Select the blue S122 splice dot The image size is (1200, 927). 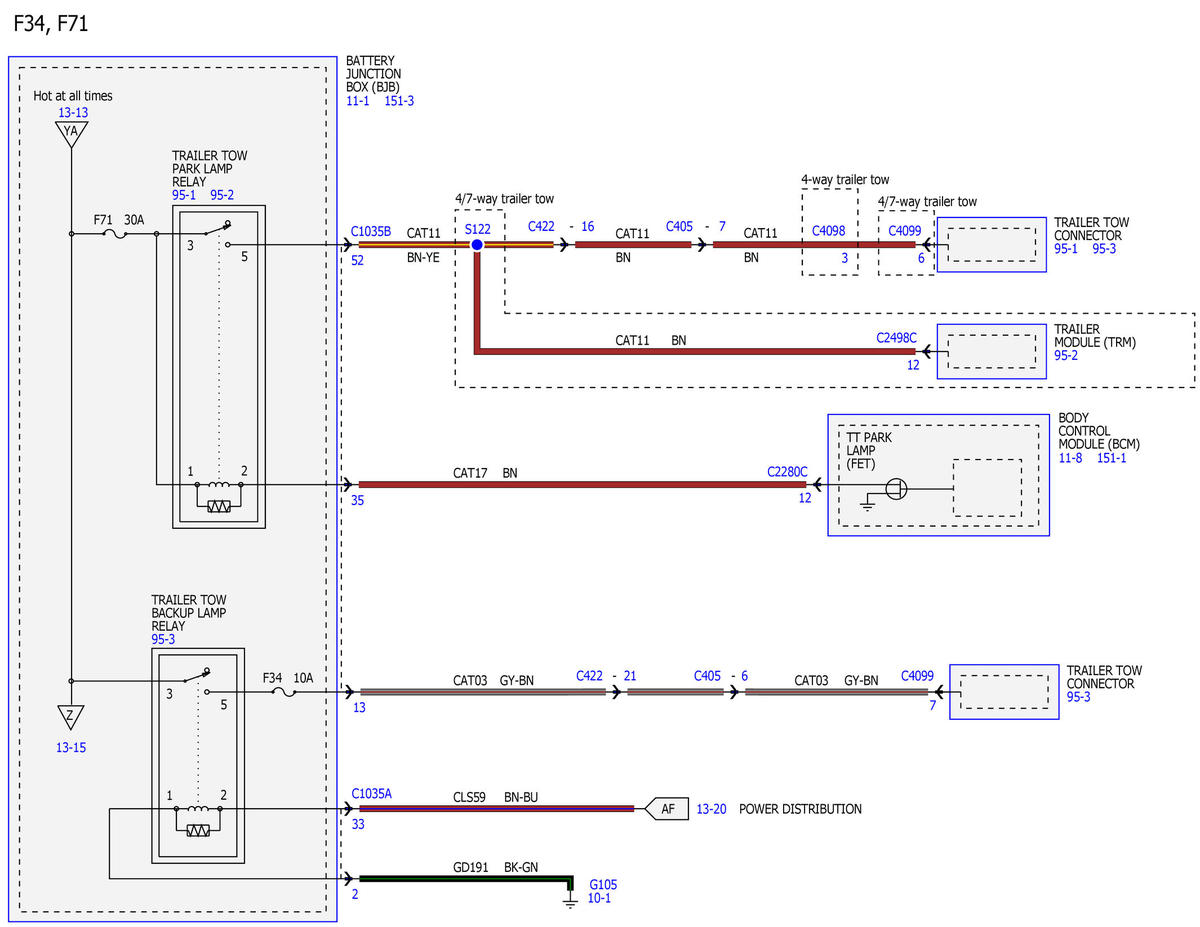(x=477, y=245)
